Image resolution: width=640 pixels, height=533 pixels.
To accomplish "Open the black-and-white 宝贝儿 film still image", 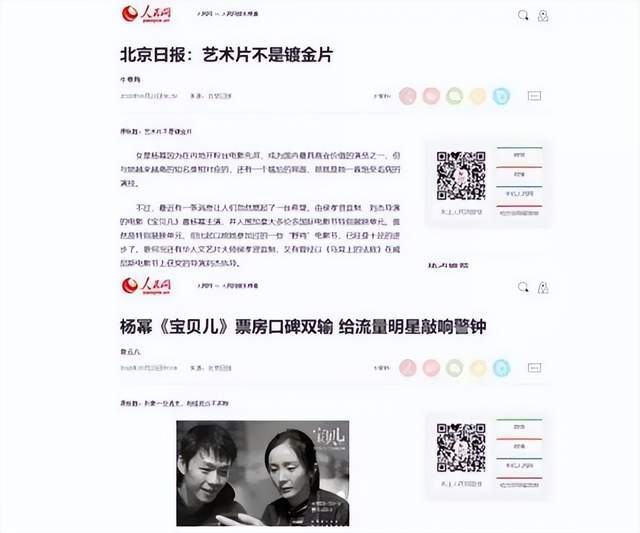I will tap(262, 473).
